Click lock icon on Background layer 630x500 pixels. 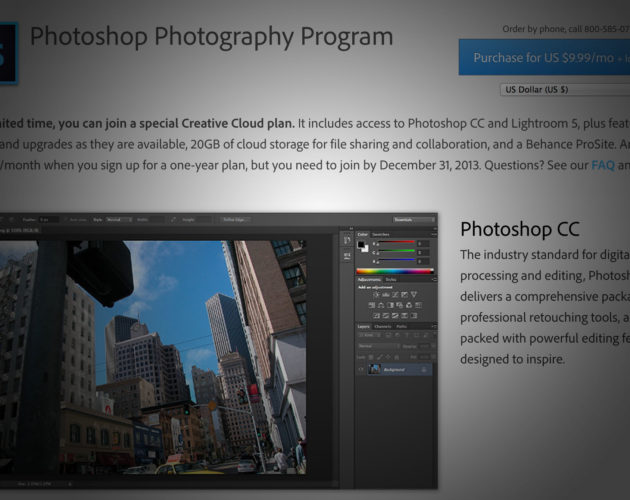pyautogui.click(x=424, y=369)
